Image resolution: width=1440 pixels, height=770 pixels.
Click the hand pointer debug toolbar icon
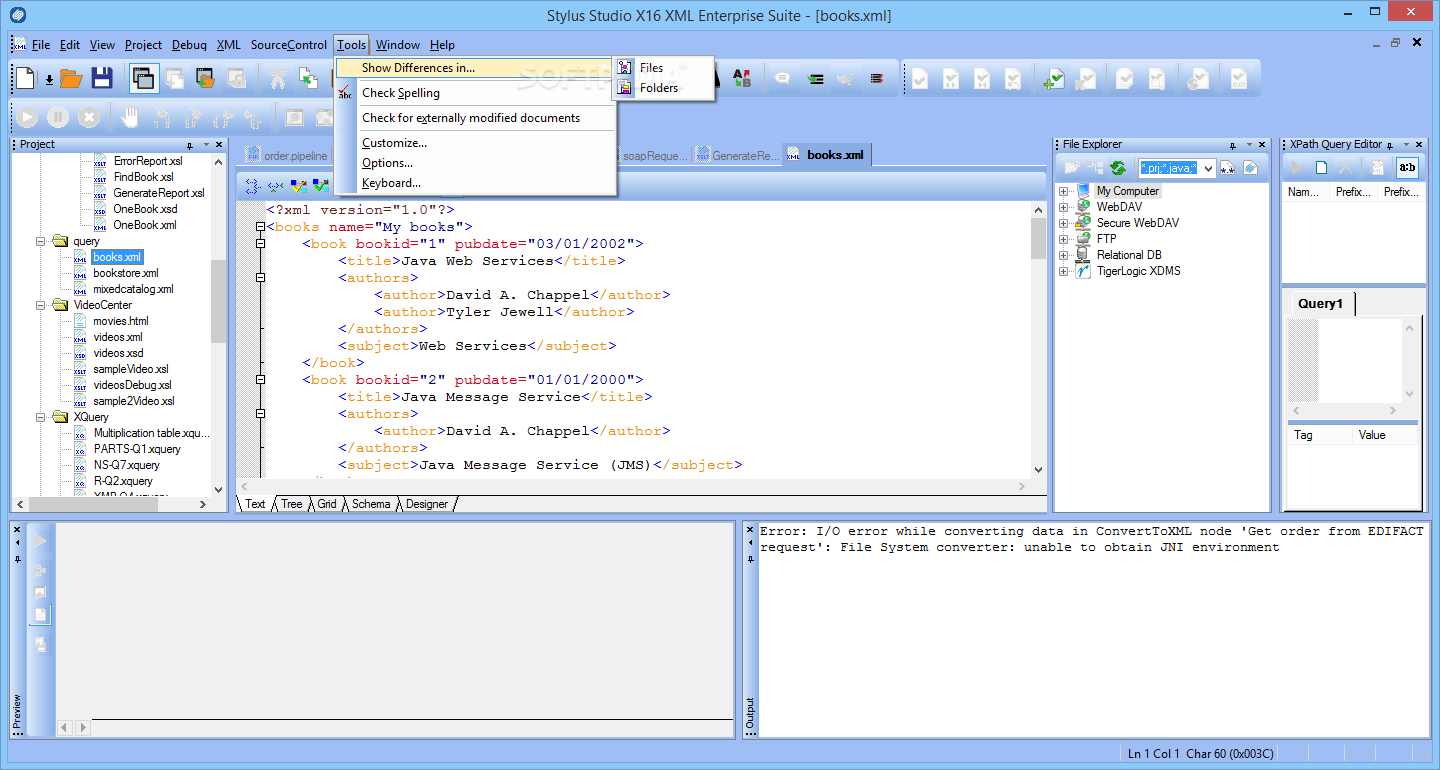(129, 117)
